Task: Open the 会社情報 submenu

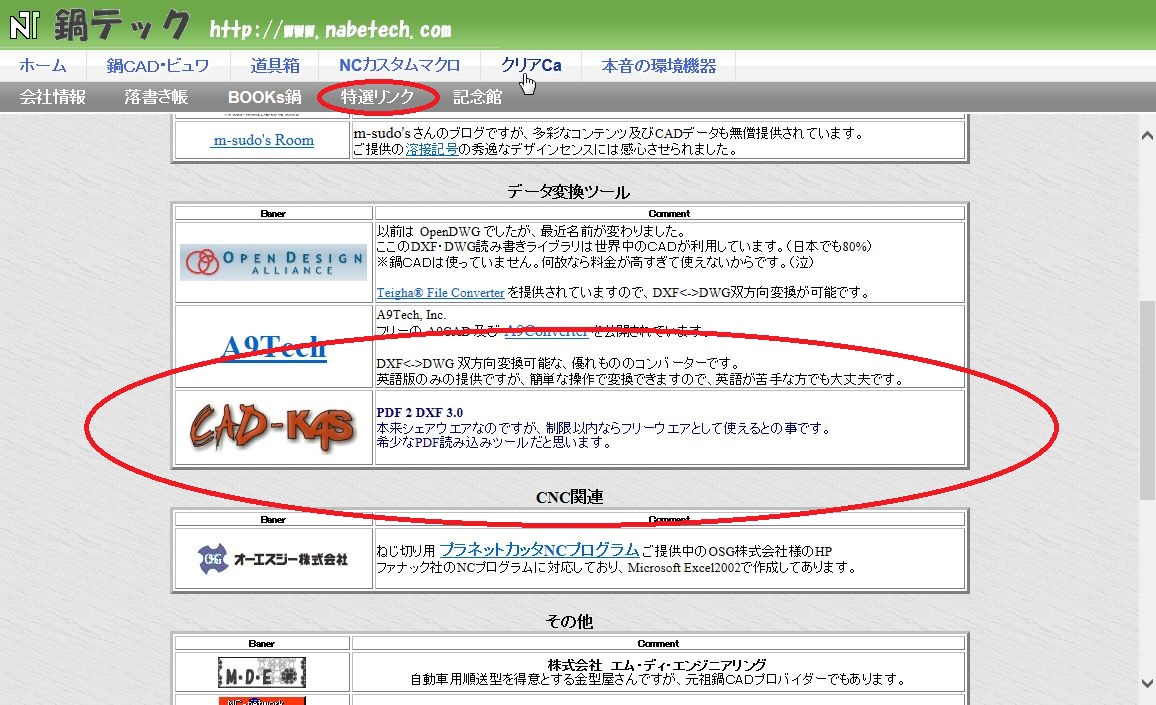Action: (x=52, y=97)
